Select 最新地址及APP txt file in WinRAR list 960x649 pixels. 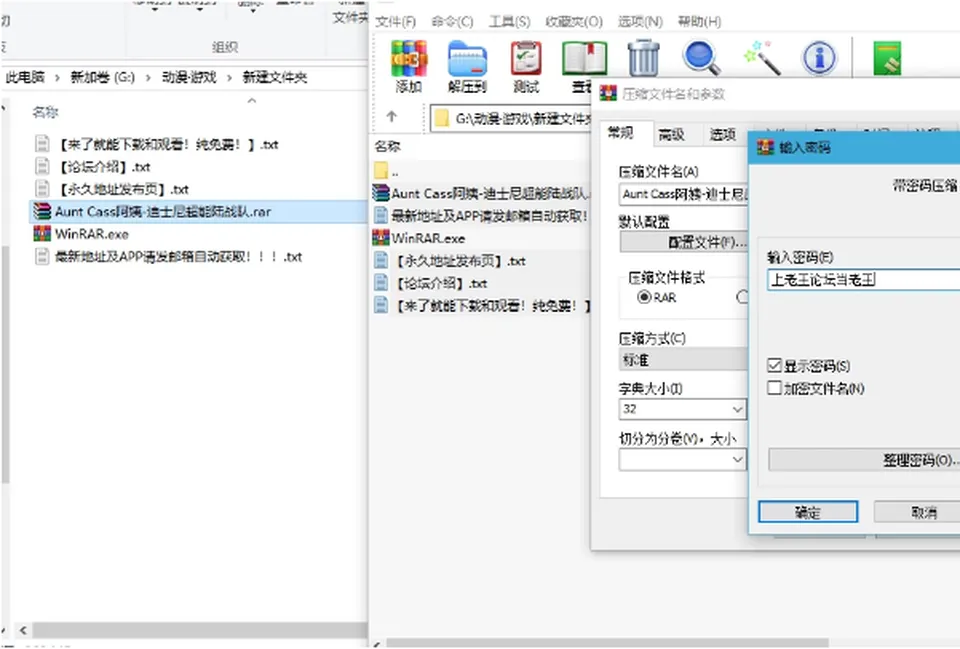click(x=481, y=216)
